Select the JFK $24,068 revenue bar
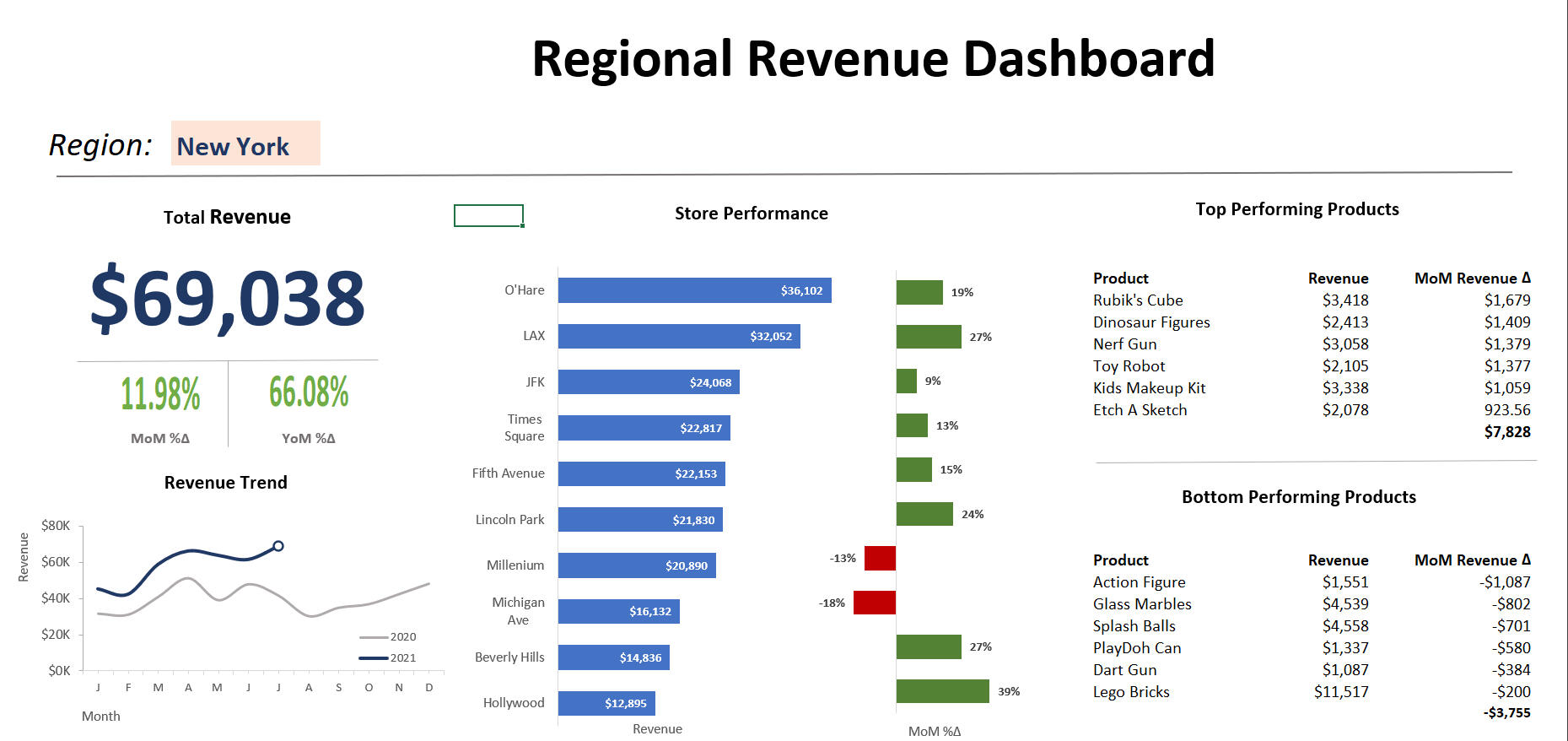Screen dimensions: 1568x741 click(x=648, y=382)
